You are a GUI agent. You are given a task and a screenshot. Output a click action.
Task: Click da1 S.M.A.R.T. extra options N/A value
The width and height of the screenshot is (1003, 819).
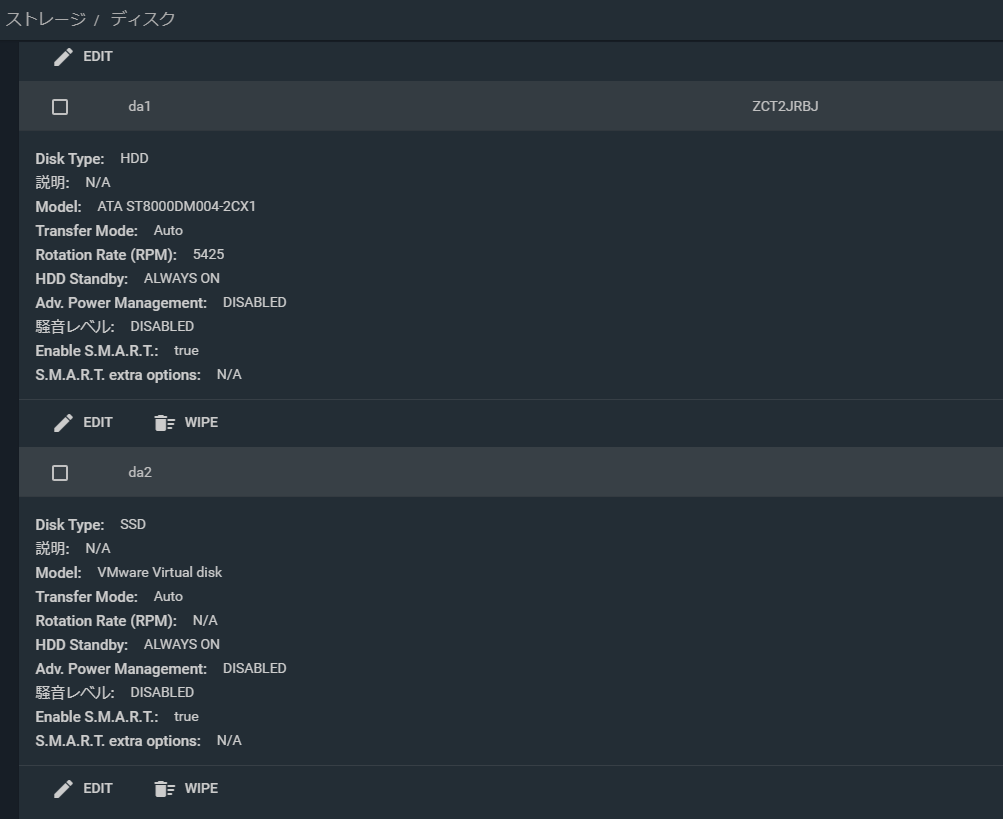click(229, 374)
